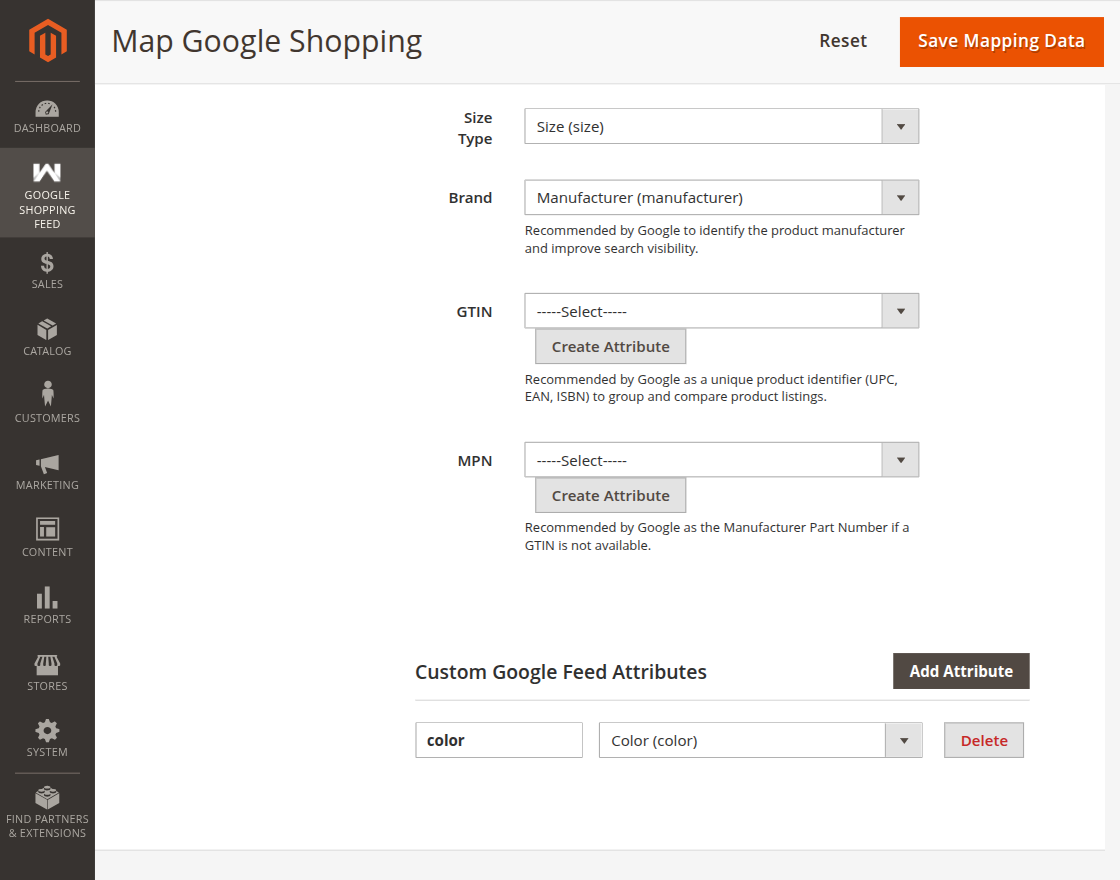Open the Stores storefront icon
This screenshot has height=880, width=1120.
47,665
